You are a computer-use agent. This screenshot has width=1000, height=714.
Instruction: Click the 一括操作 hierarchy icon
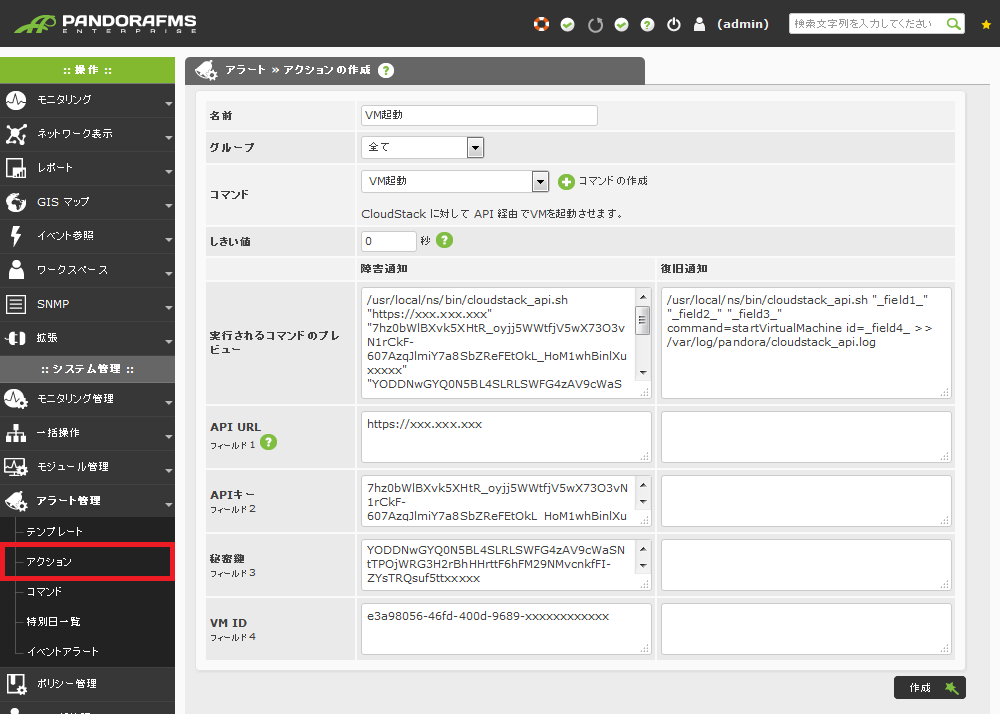(16, 433)
